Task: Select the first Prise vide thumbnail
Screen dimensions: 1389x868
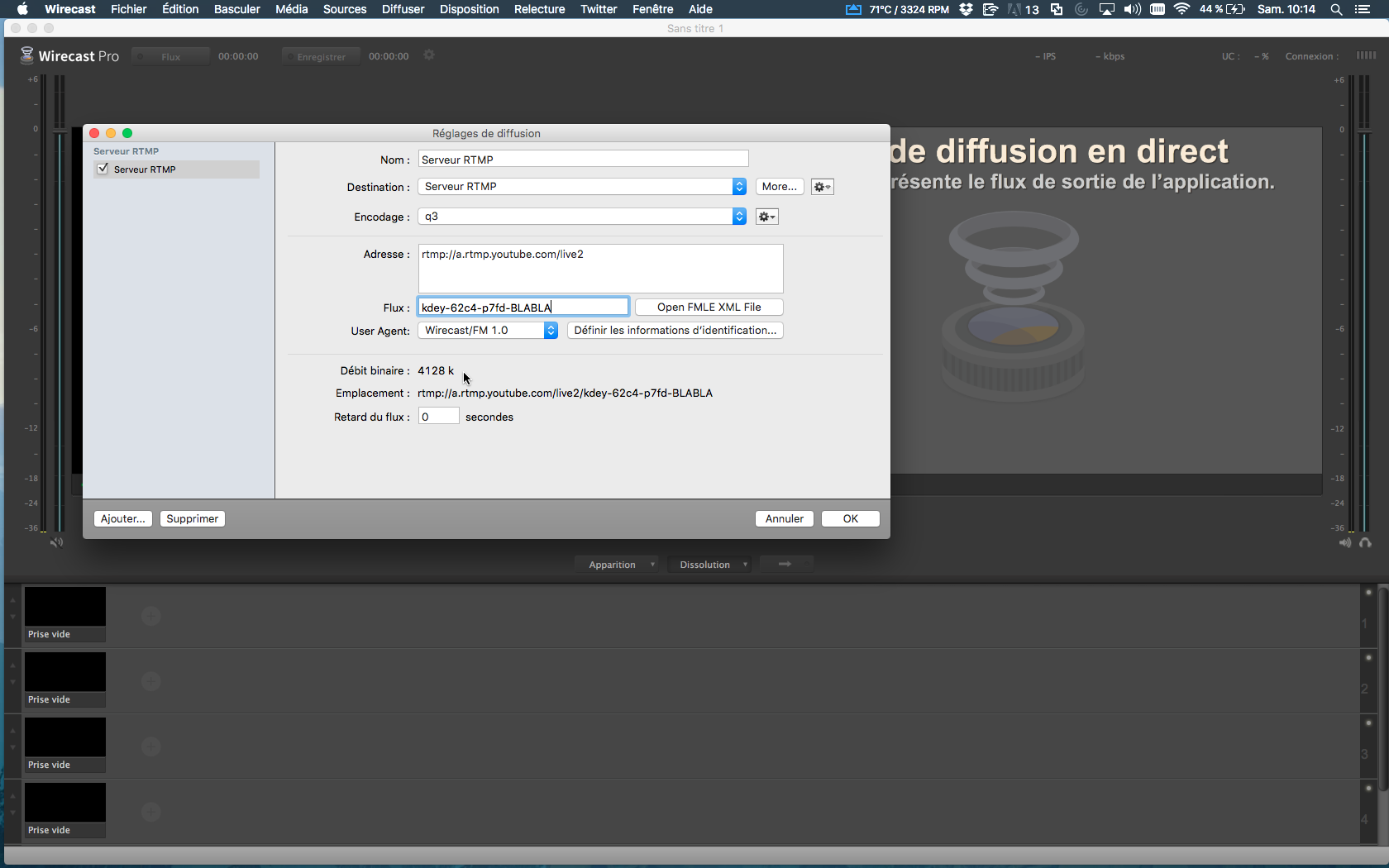Action: coord(65,608)
